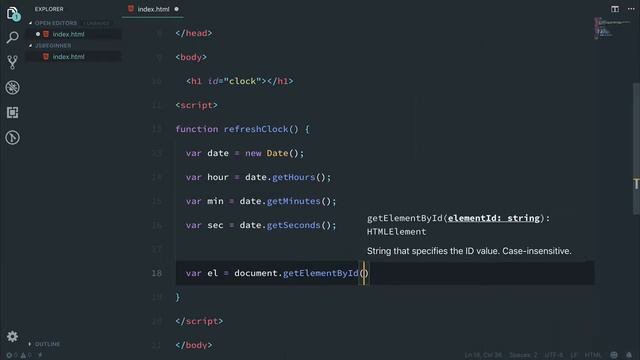
Task: Open the sixth activity bar icon below Extensions
Action: pos(13,138)
